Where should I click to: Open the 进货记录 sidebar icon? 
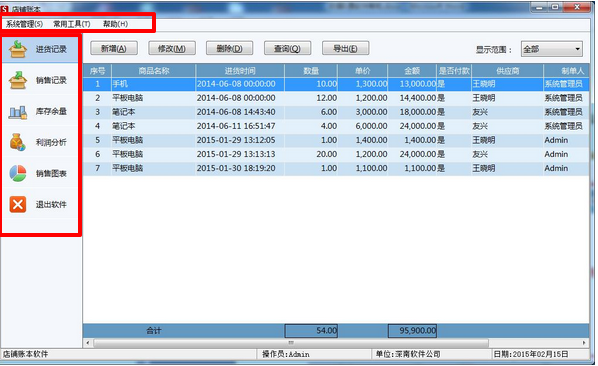[18, 50]
